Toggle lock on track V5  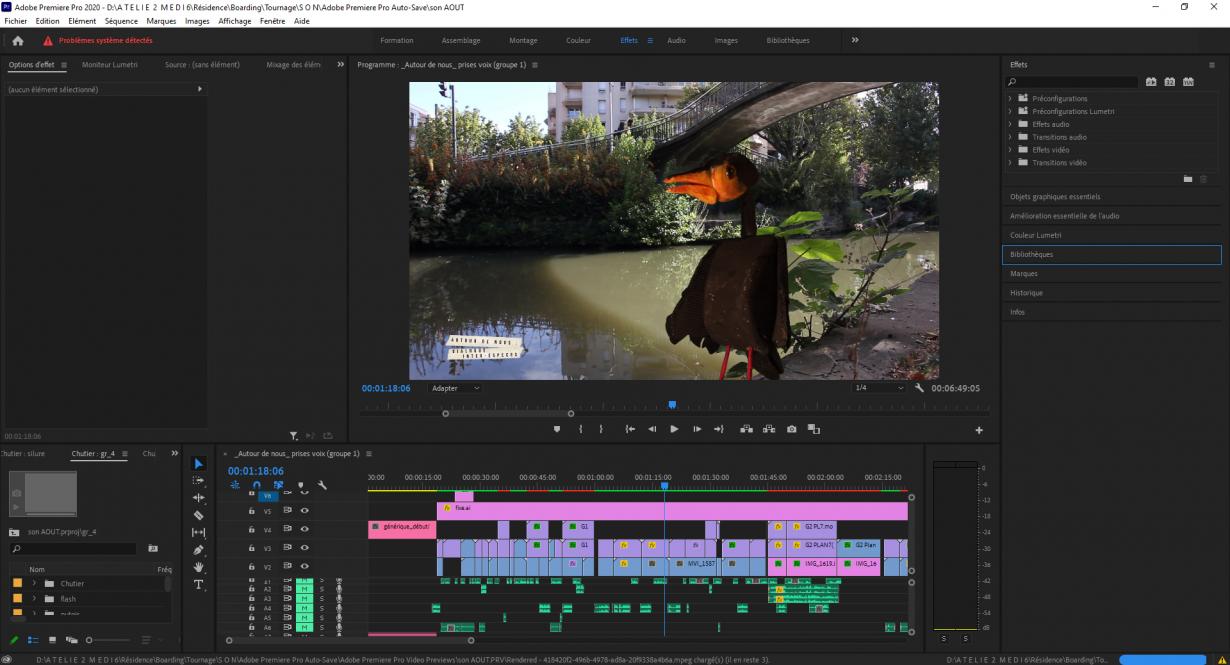[252, 510]
